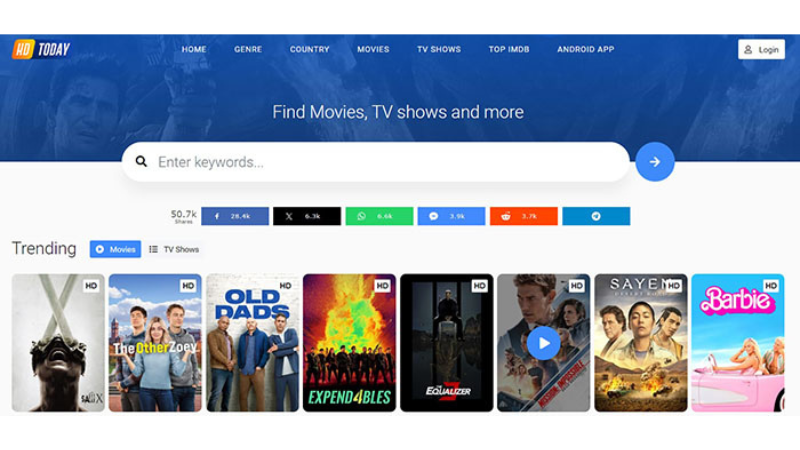Open the Barbie movie poster
The height and width of the screenshot is (450, 800).
coord(738,343)
